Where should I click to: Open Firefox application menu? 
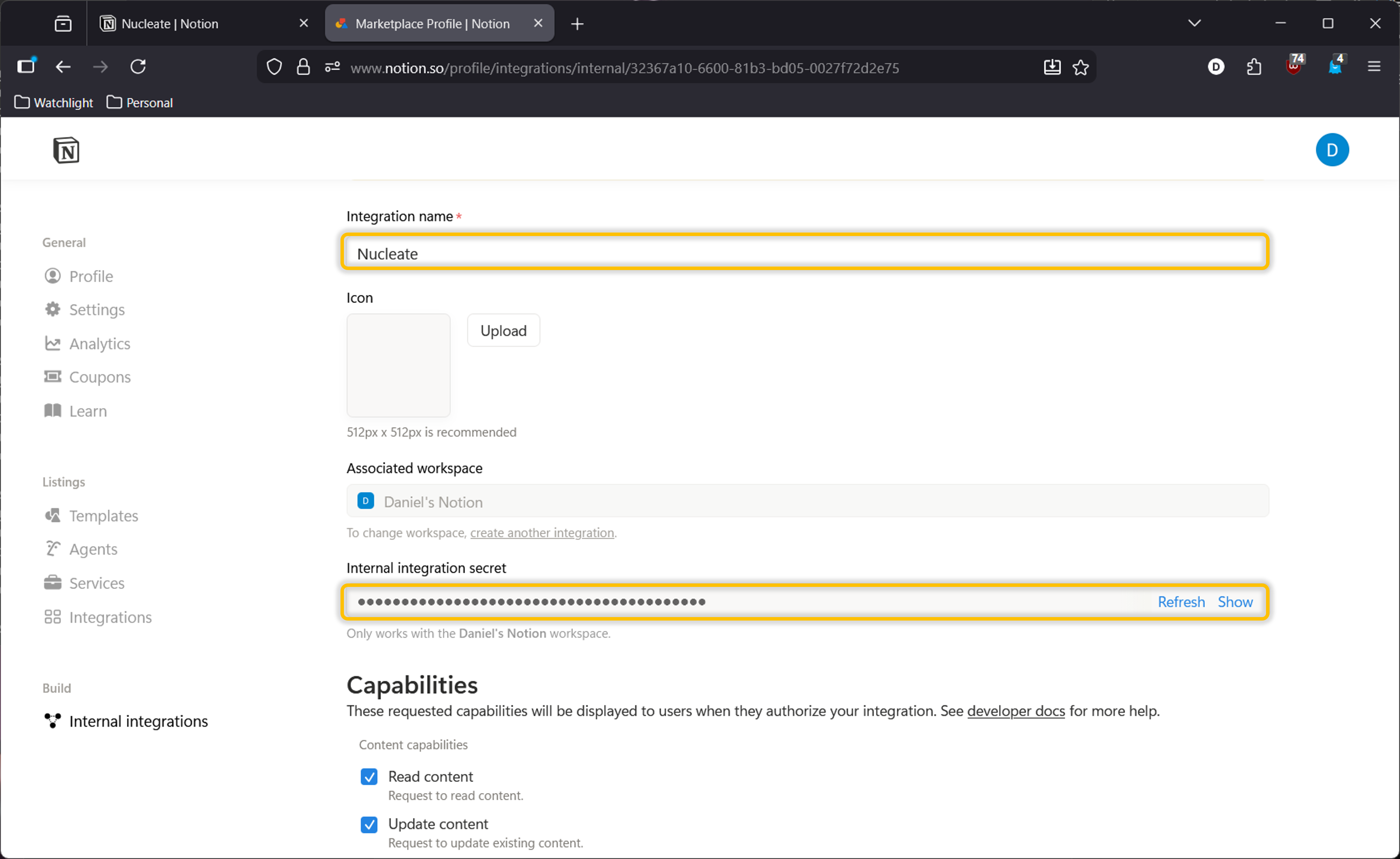pyautogui.click(x=1373, y=67)
